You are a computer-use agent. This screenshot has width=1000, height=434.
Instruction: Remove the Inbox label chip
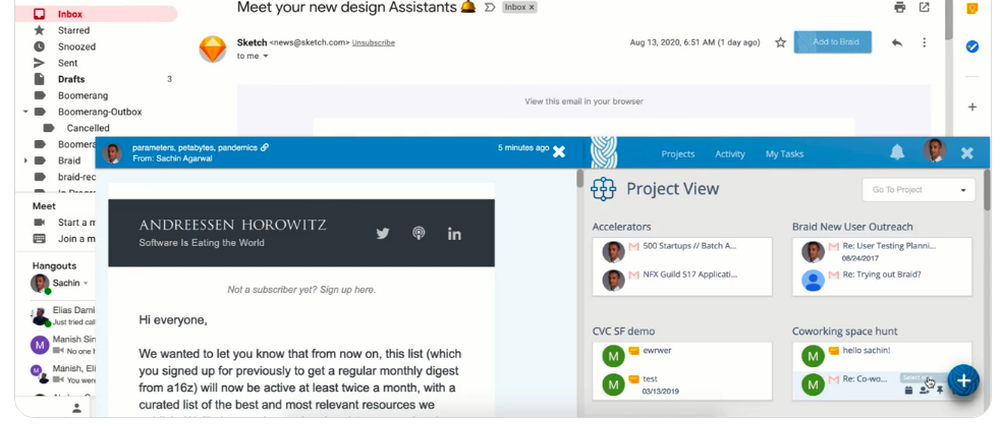(531, 7)
